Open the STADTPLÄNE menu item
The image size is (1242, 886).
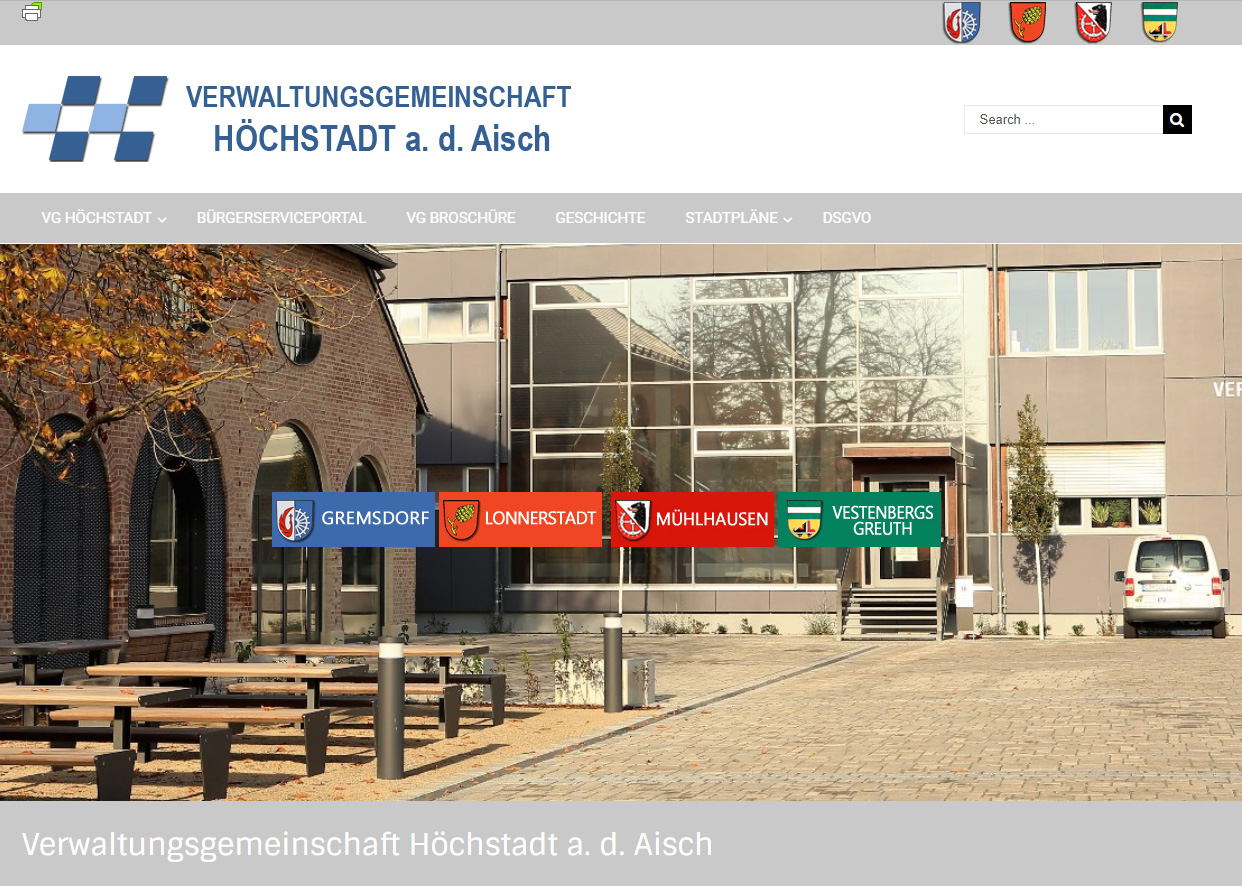(731, 218)
